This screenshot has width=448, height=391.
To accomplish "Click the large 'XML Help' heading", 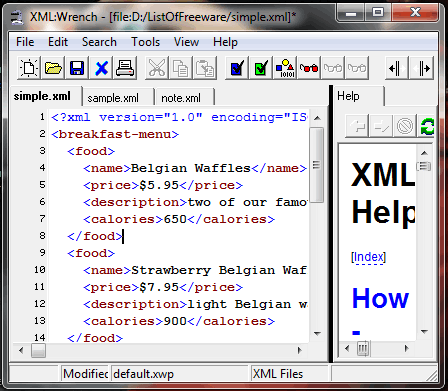I will pos(383,194).
